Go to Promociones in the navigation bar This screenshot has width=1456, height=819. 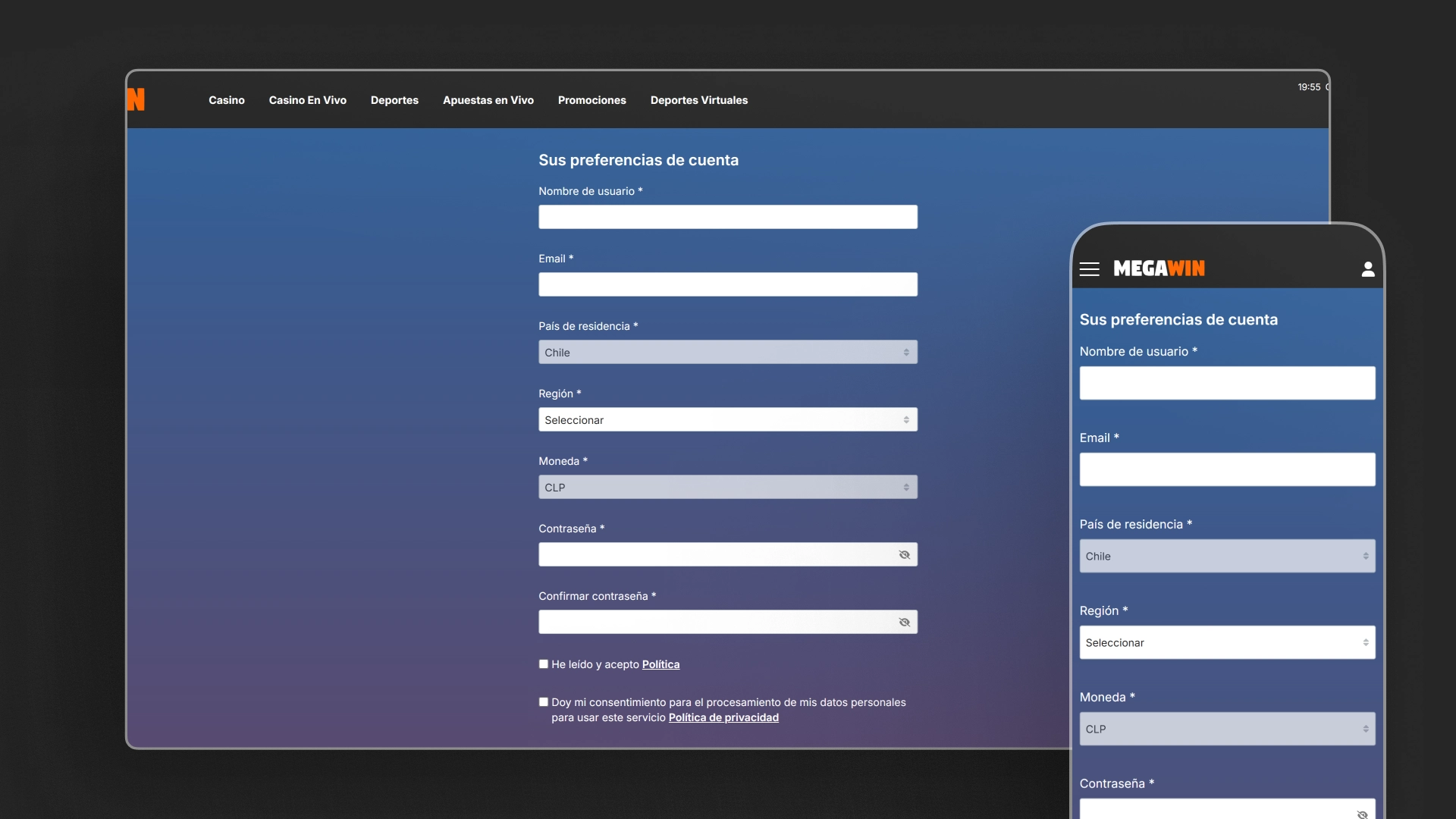592,100
